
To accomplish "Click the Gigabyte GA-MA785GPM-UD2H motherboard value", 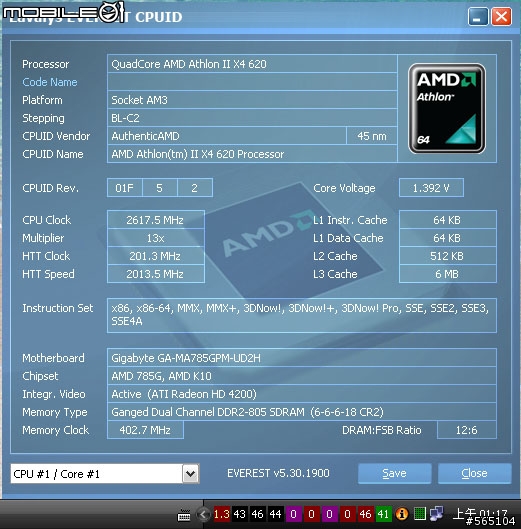I will pos(302,358).
